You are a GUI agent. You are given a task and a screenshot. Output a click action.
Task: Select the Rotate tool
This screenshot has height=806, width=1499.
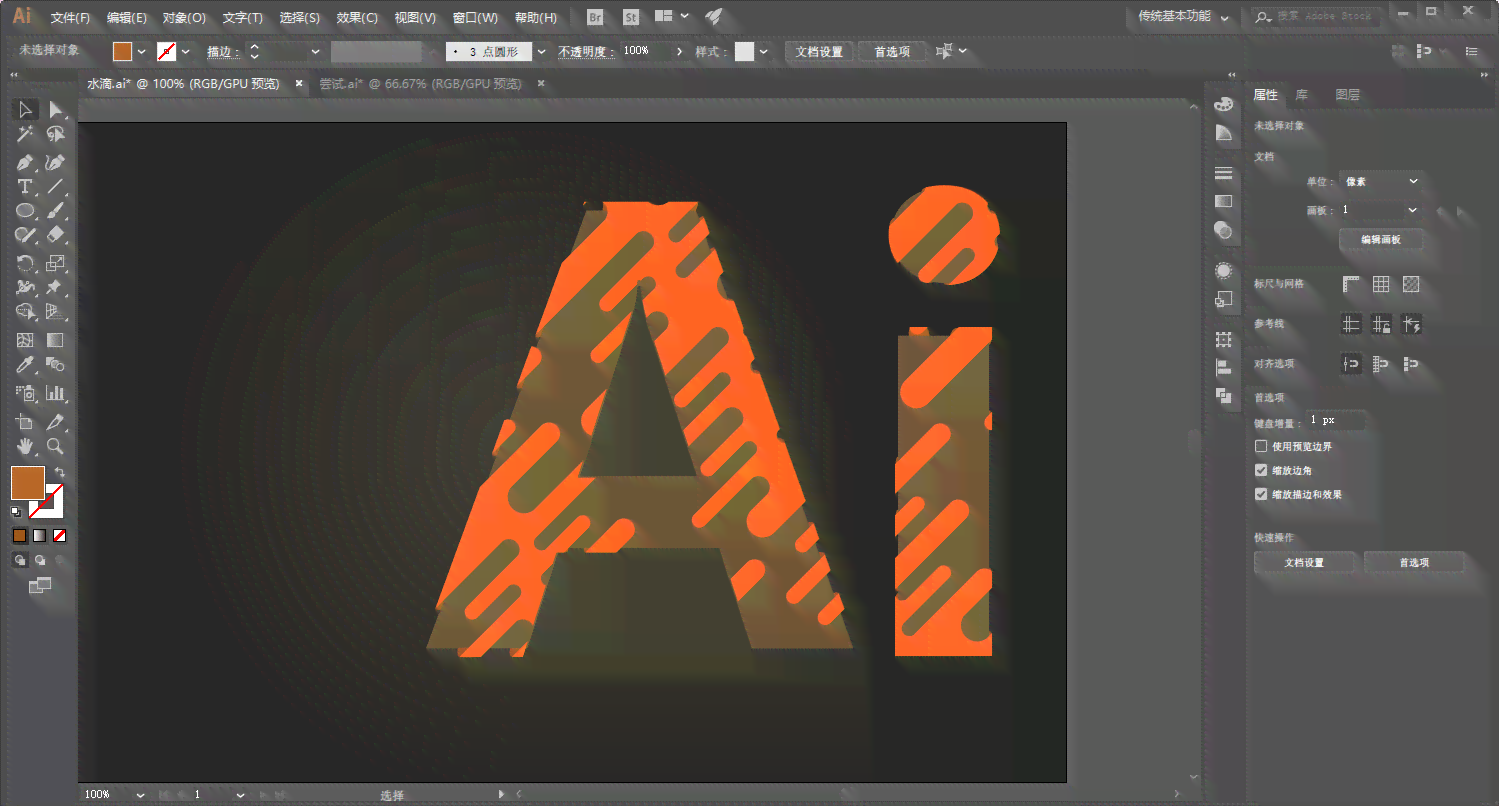[26, 264]
